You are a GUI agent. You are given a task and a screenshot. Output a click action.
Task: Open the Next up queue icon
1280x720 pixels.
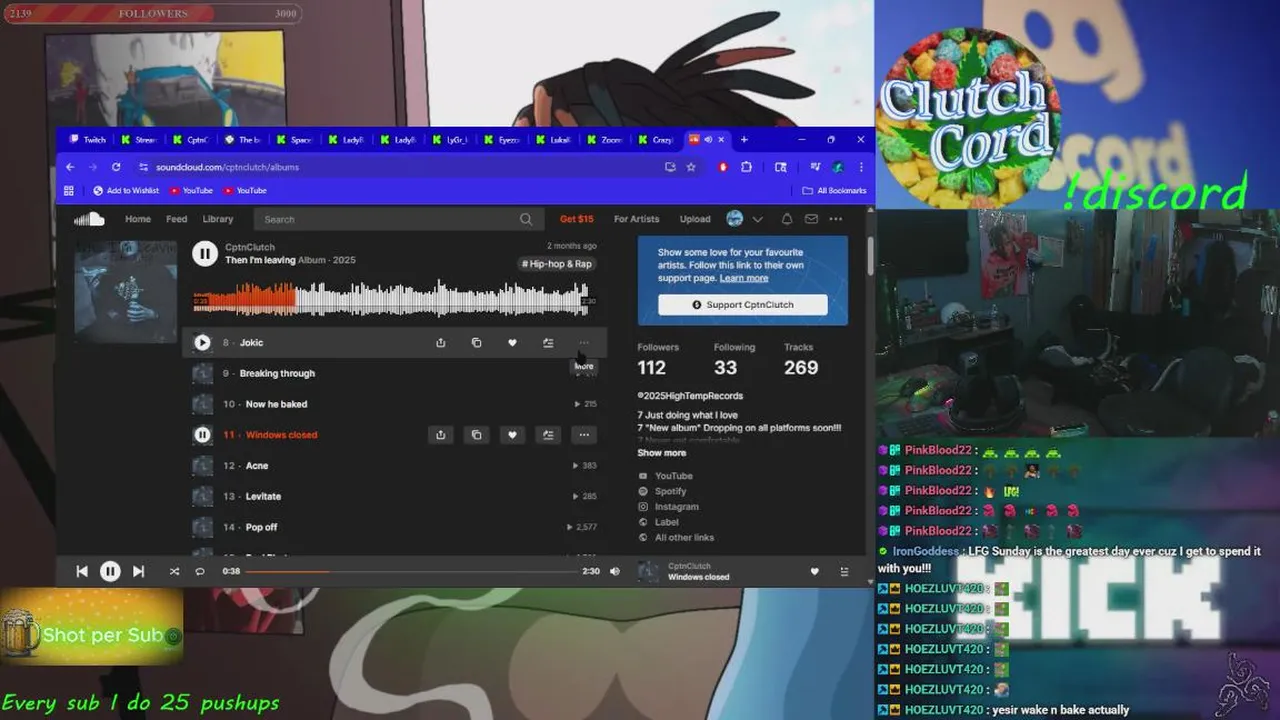point(844,571)
